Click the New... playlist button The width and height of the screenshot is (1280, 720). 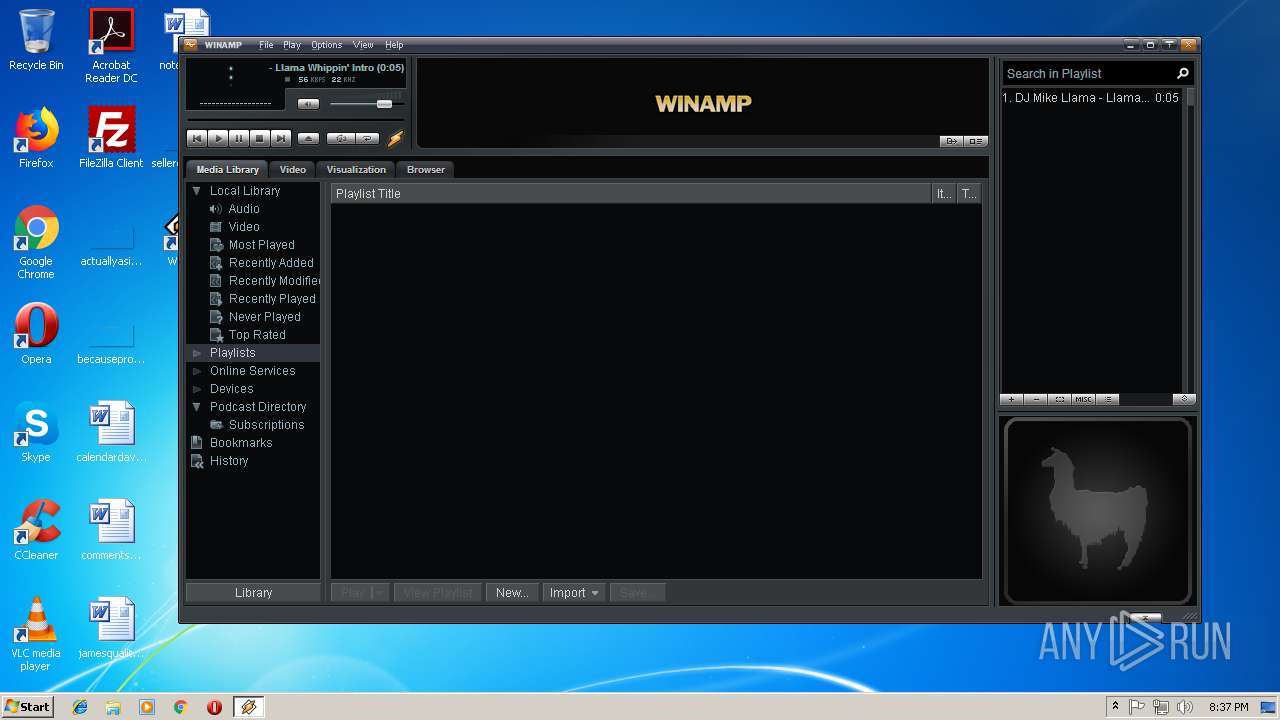[x=512, y=593]
